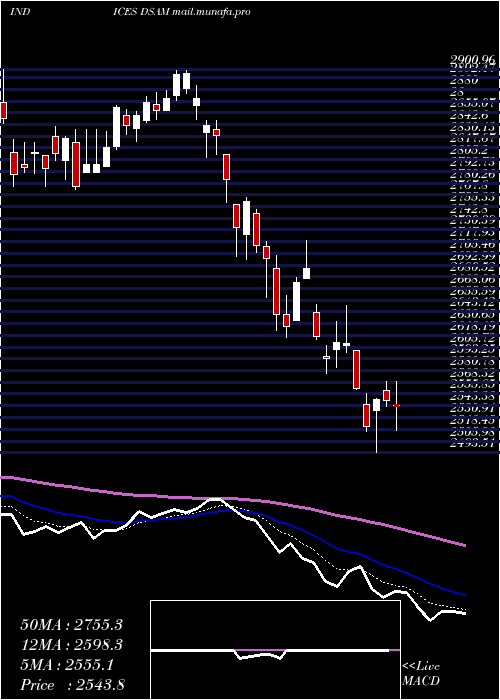Click the <<Live MACD label
The image size is (500, 700).
coord(421,674)
